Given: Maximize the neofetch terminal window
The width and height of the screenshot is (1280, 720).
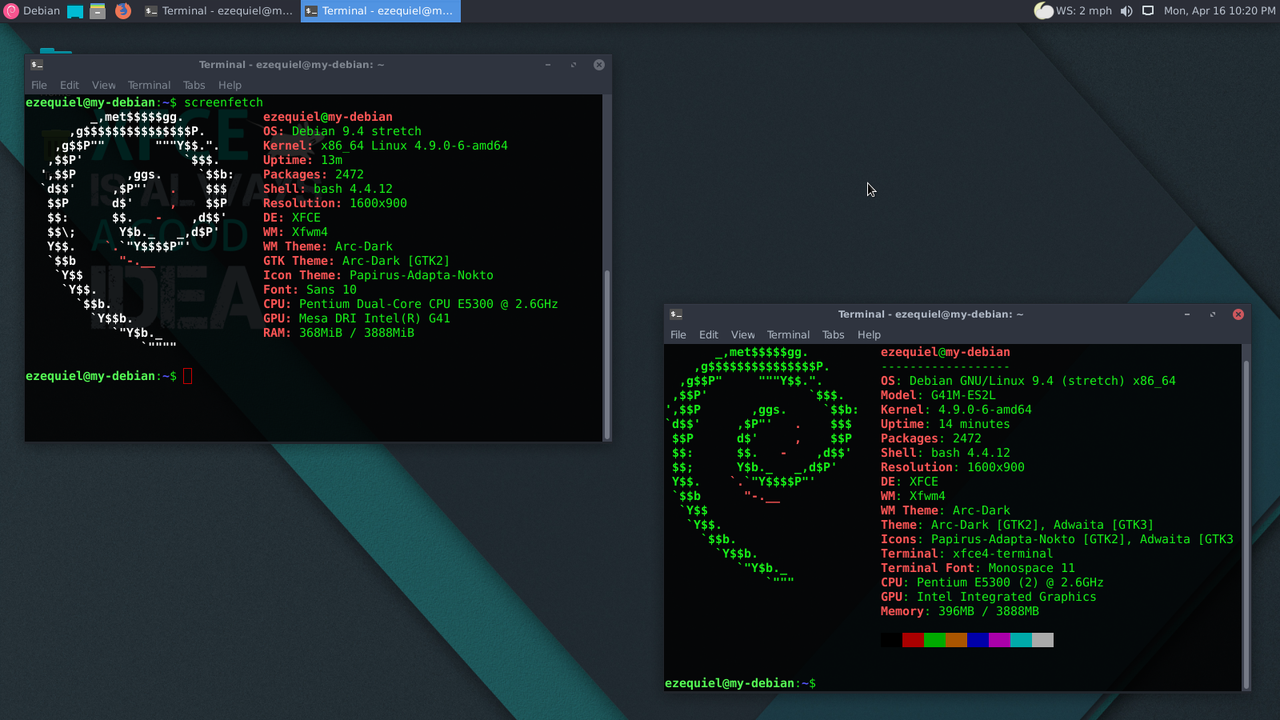Looking at the screenshot, I should [x=1212, y=314].
